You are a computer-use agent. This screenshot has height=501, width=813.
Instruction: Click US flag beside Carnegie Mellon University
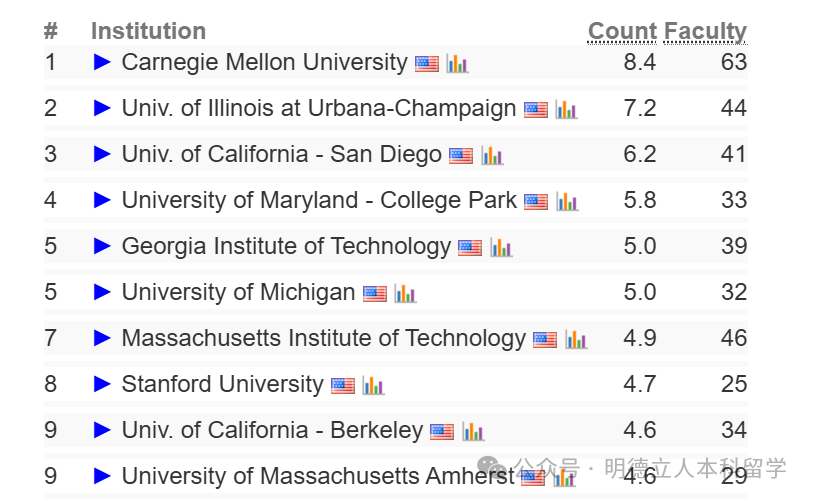[x=427, y=63]
